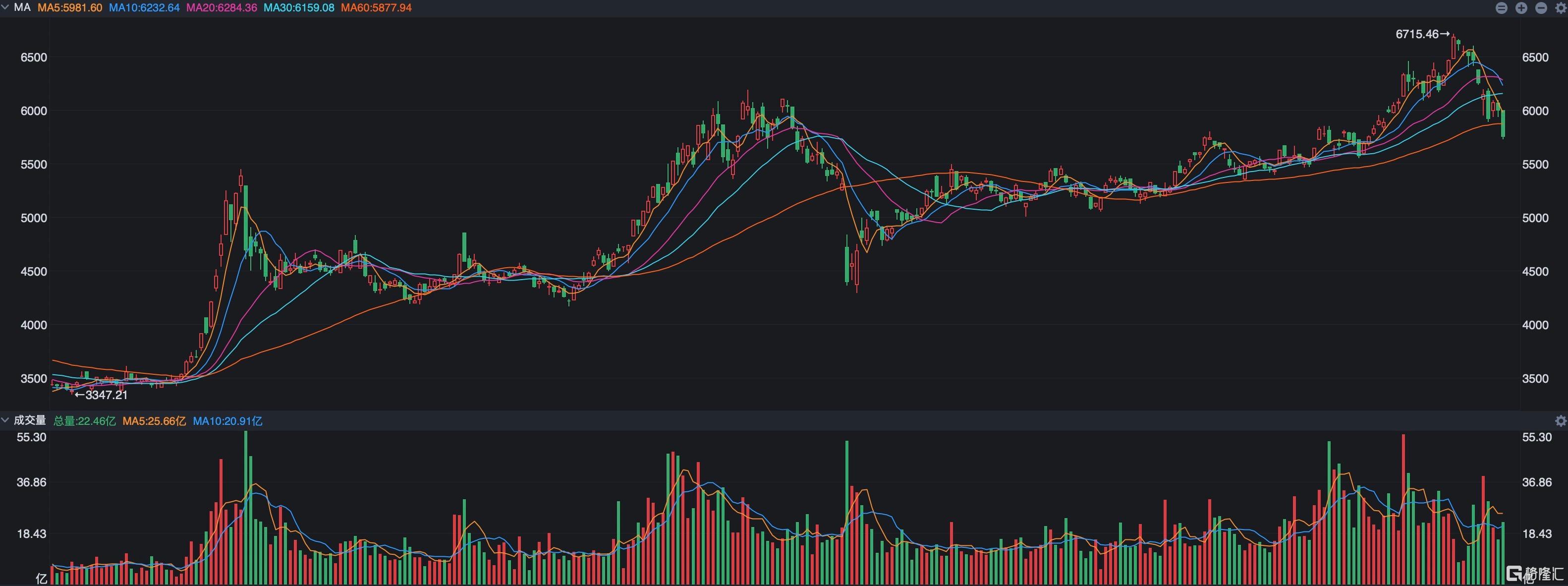Click the MA indicator label

click(22, 8)
